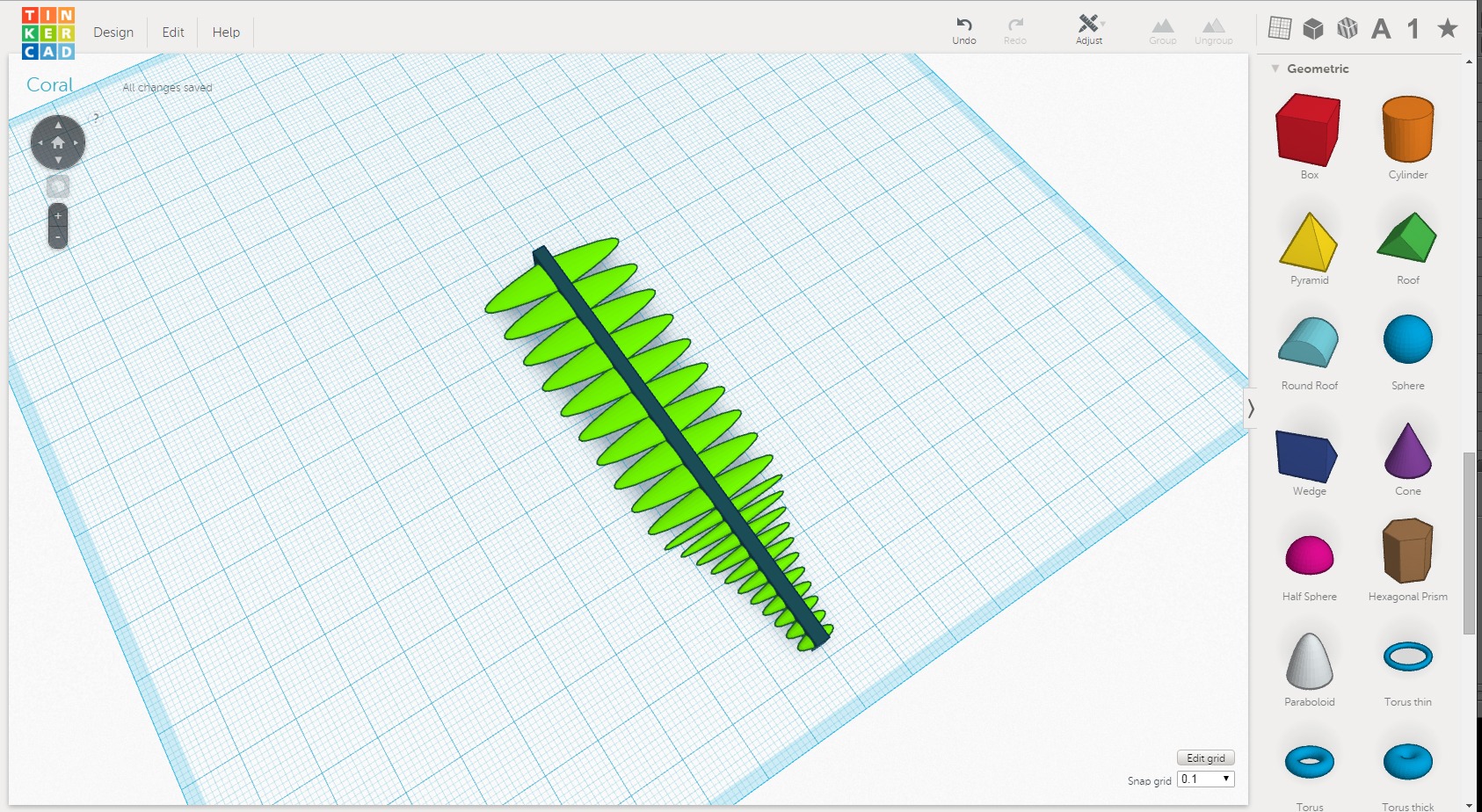Click the Redo button
1482x812 pixels.
[x=1015, y=31]
